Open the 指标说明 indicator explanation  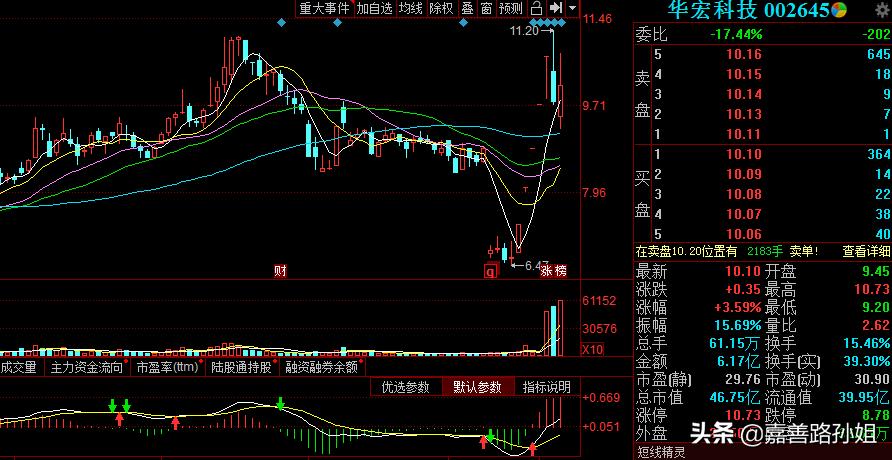click(x=546, y=387)
